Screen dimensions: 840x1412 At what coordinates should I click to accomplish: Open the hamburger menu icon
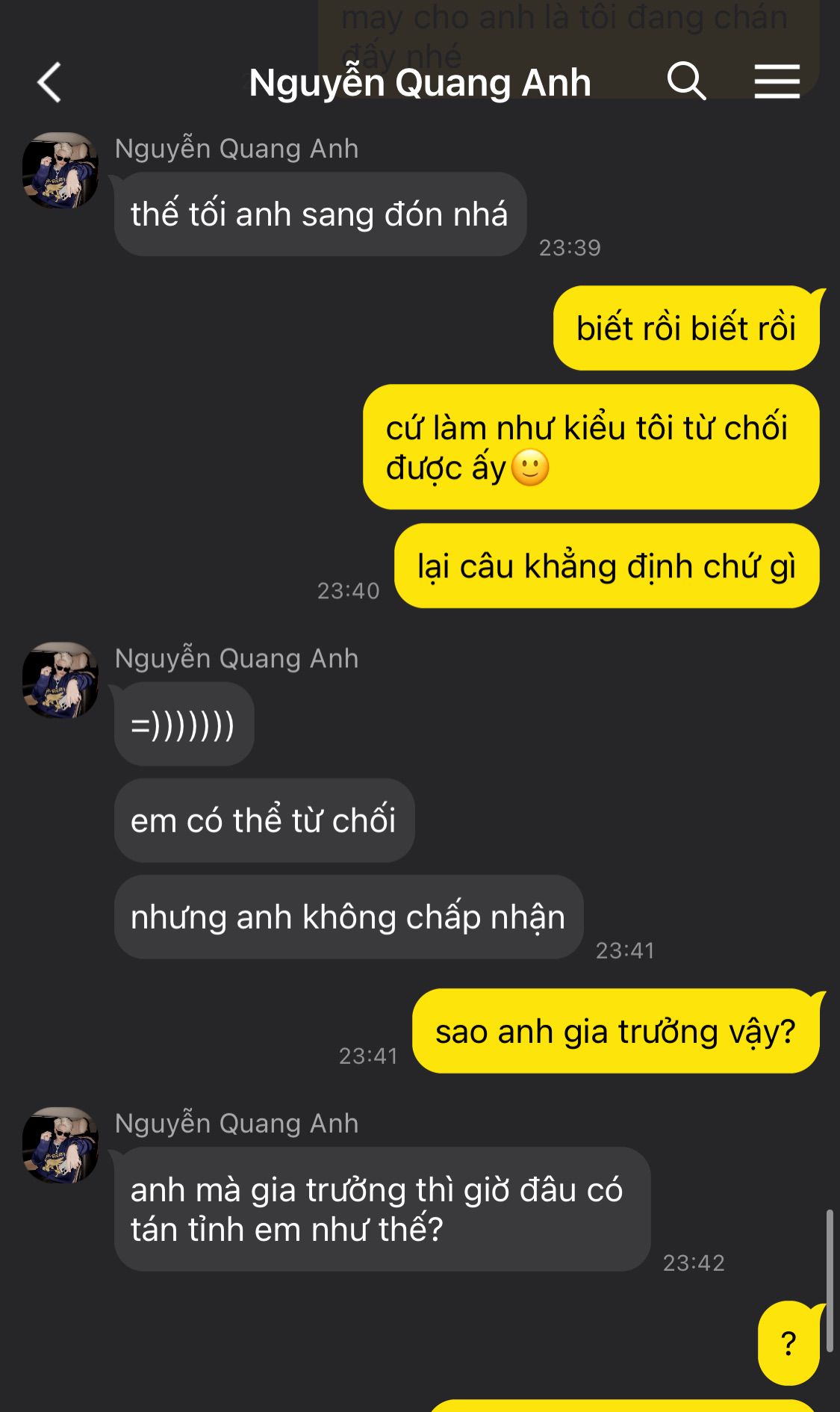pyautogui.click(x=777, y=81)
